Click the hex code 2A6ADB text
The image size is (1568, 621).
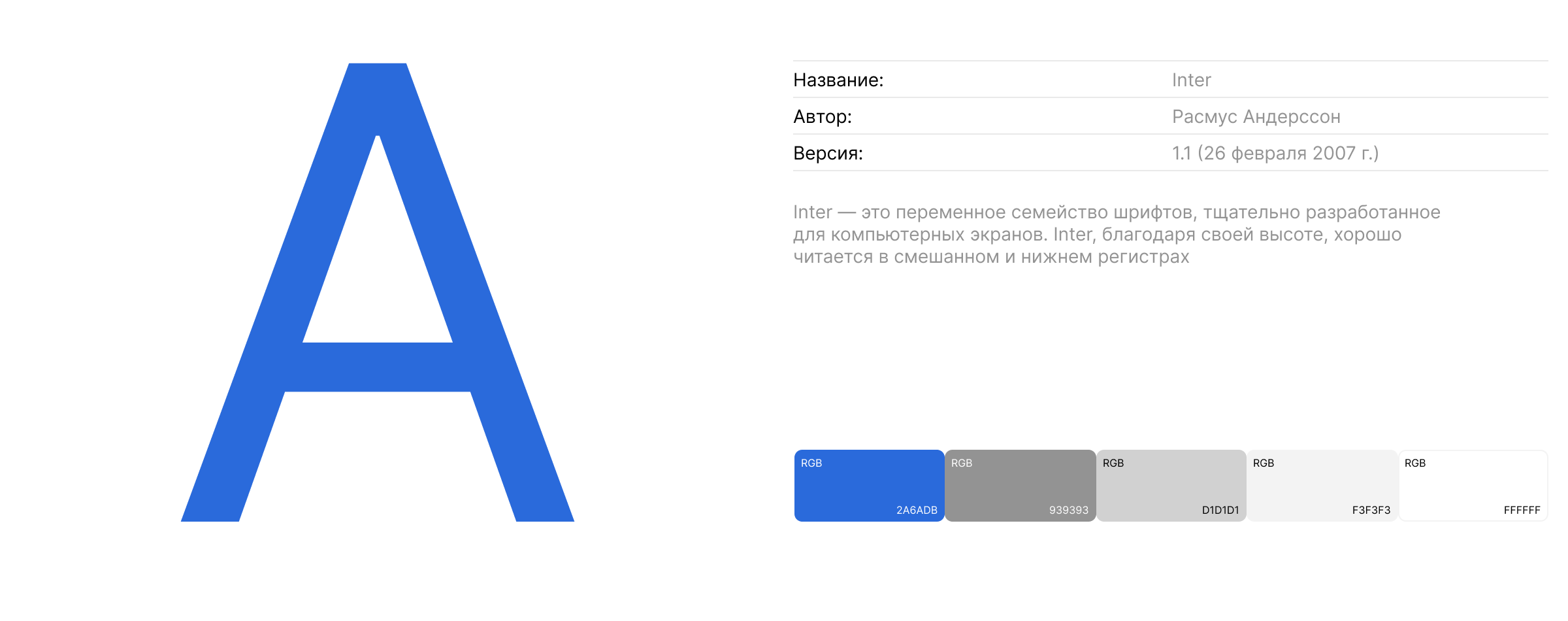point(917,510)
